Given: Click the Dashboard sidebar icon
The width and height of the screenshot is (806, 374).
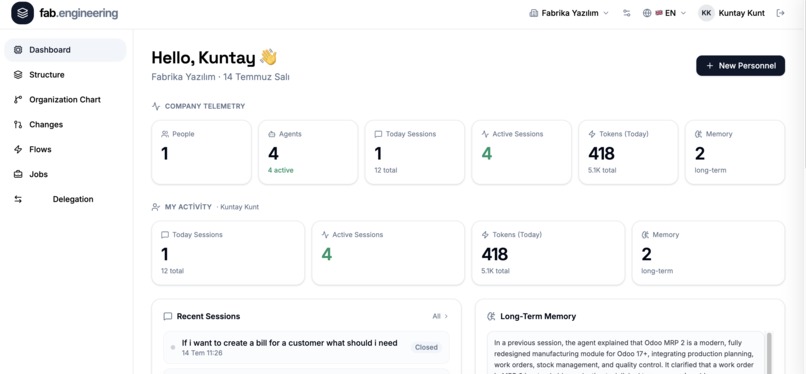Looking at the screenshot, I should 18,50.
